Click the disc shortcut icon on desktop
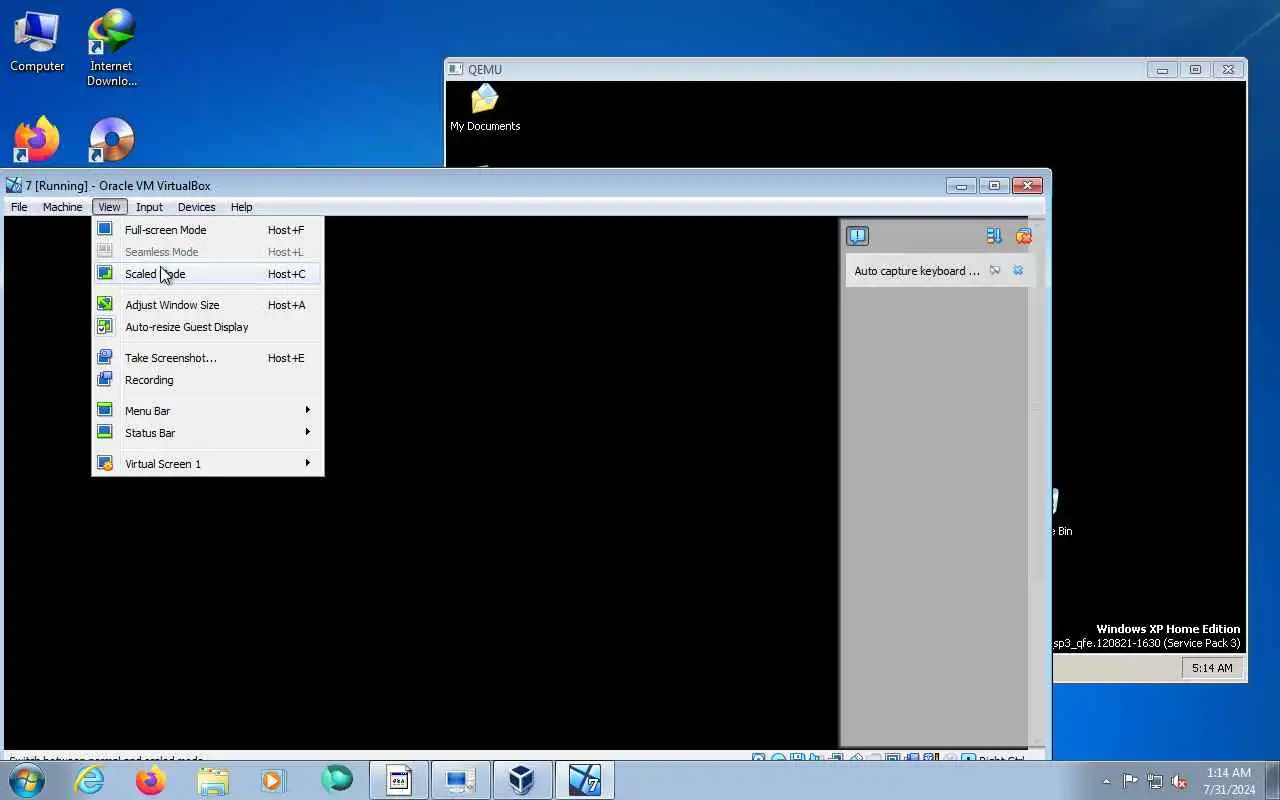Viewport: 1280px width, 800px height. point(111,139)
